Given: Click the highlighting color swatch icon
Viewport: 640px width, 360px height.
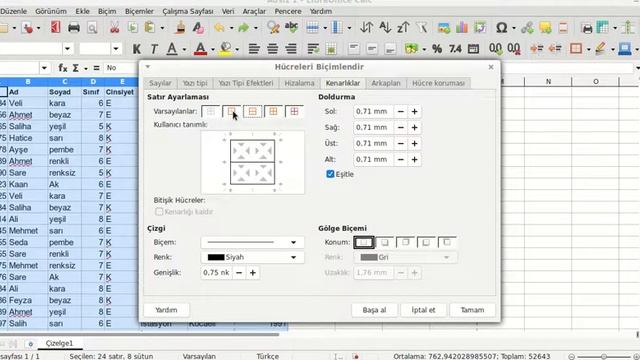Looking at the screenshot, I should pyautogui.click(x=225, y=49).
